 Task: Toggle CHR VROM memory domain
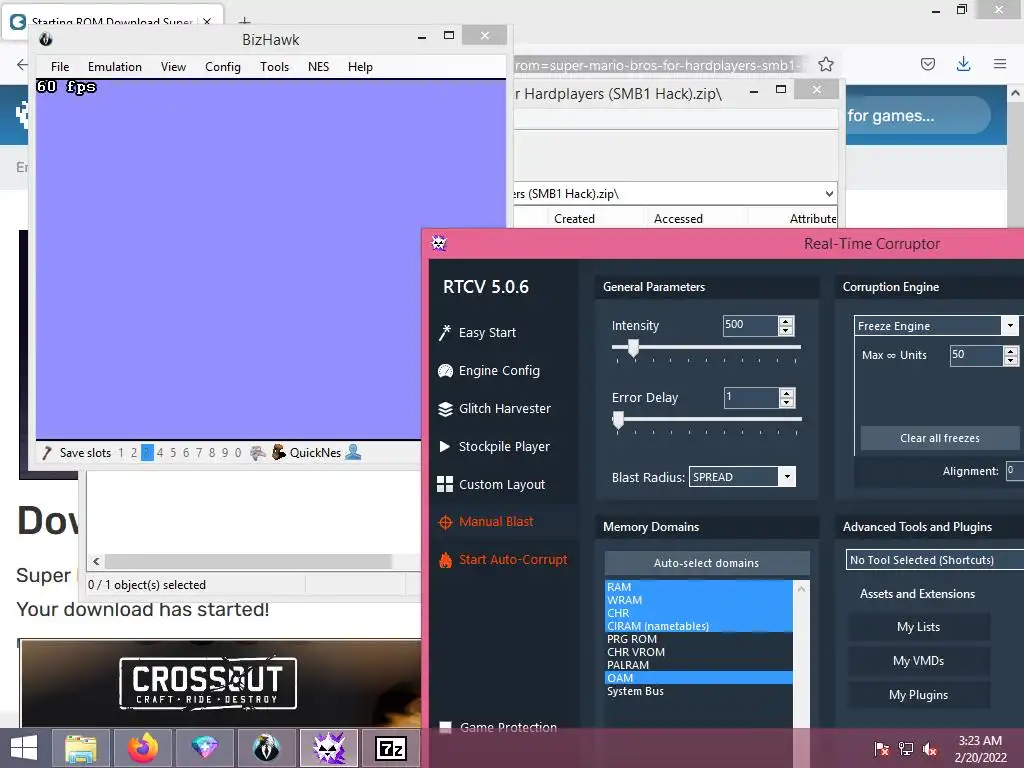(x=699, y=652)
